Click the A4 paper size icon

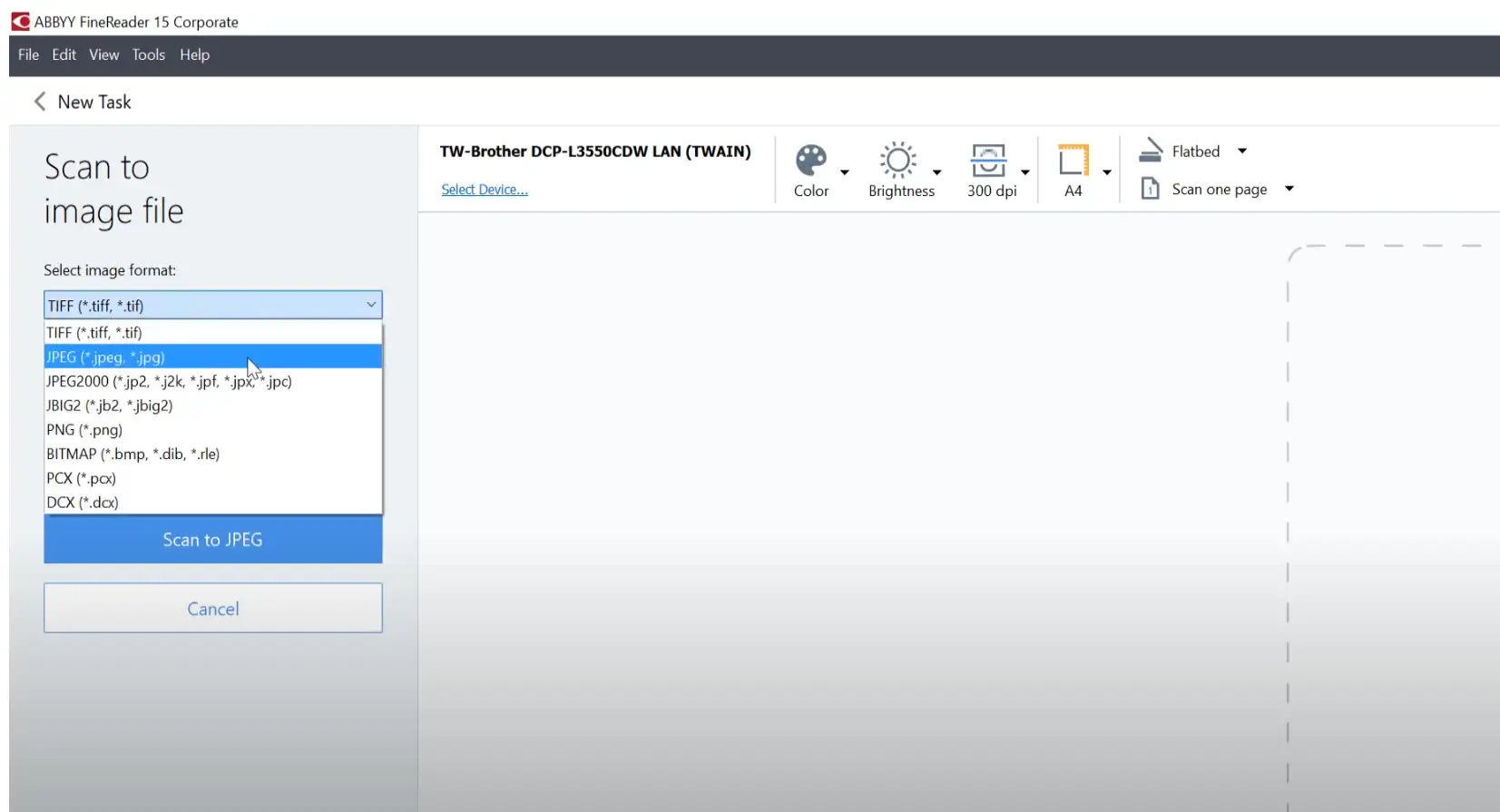(1073, 161)
